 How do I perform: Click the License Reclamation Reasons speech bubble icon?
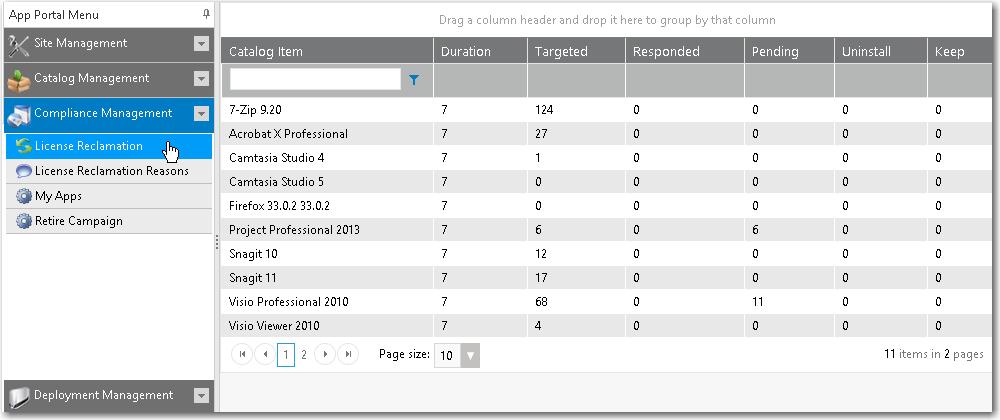[x=24, y=172]
